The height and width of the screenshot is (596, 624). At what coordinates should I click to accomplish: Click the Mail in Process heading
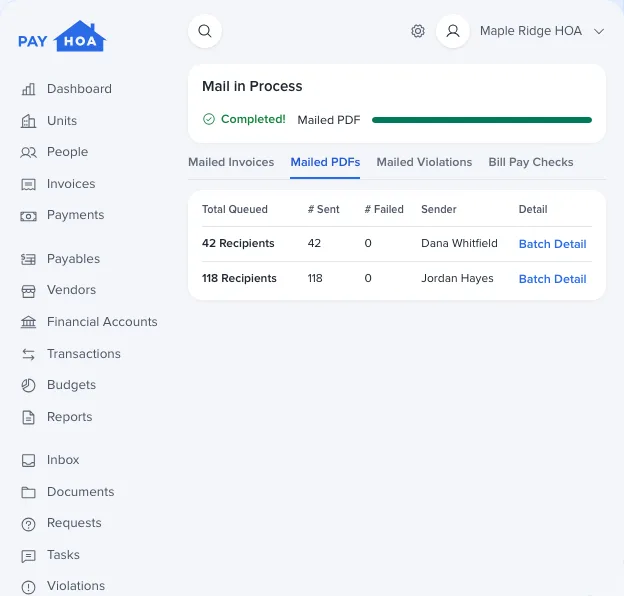click(252, 86)
